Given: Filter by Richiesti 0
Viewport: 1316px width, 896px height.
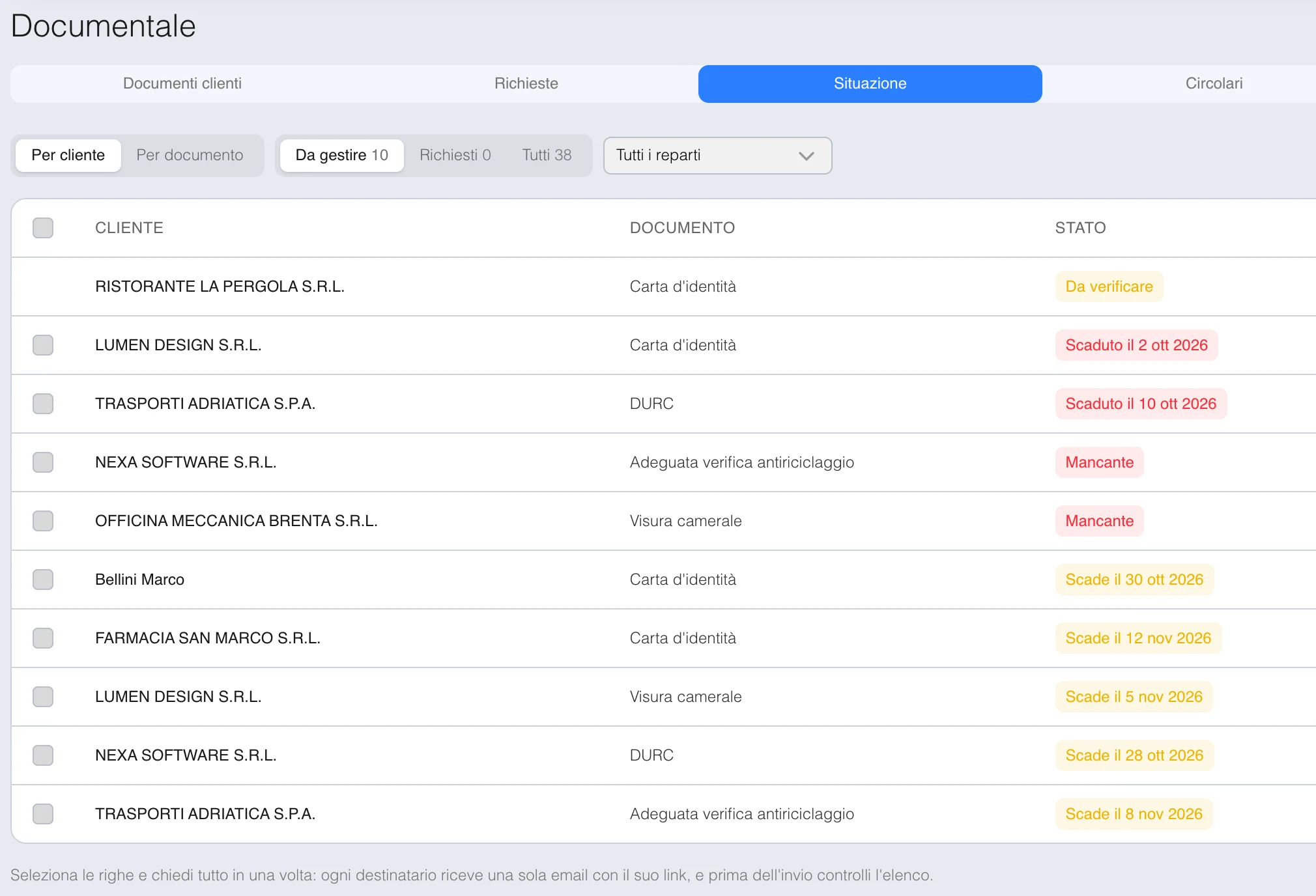Looking at the screenshot, I should [455, 155].
